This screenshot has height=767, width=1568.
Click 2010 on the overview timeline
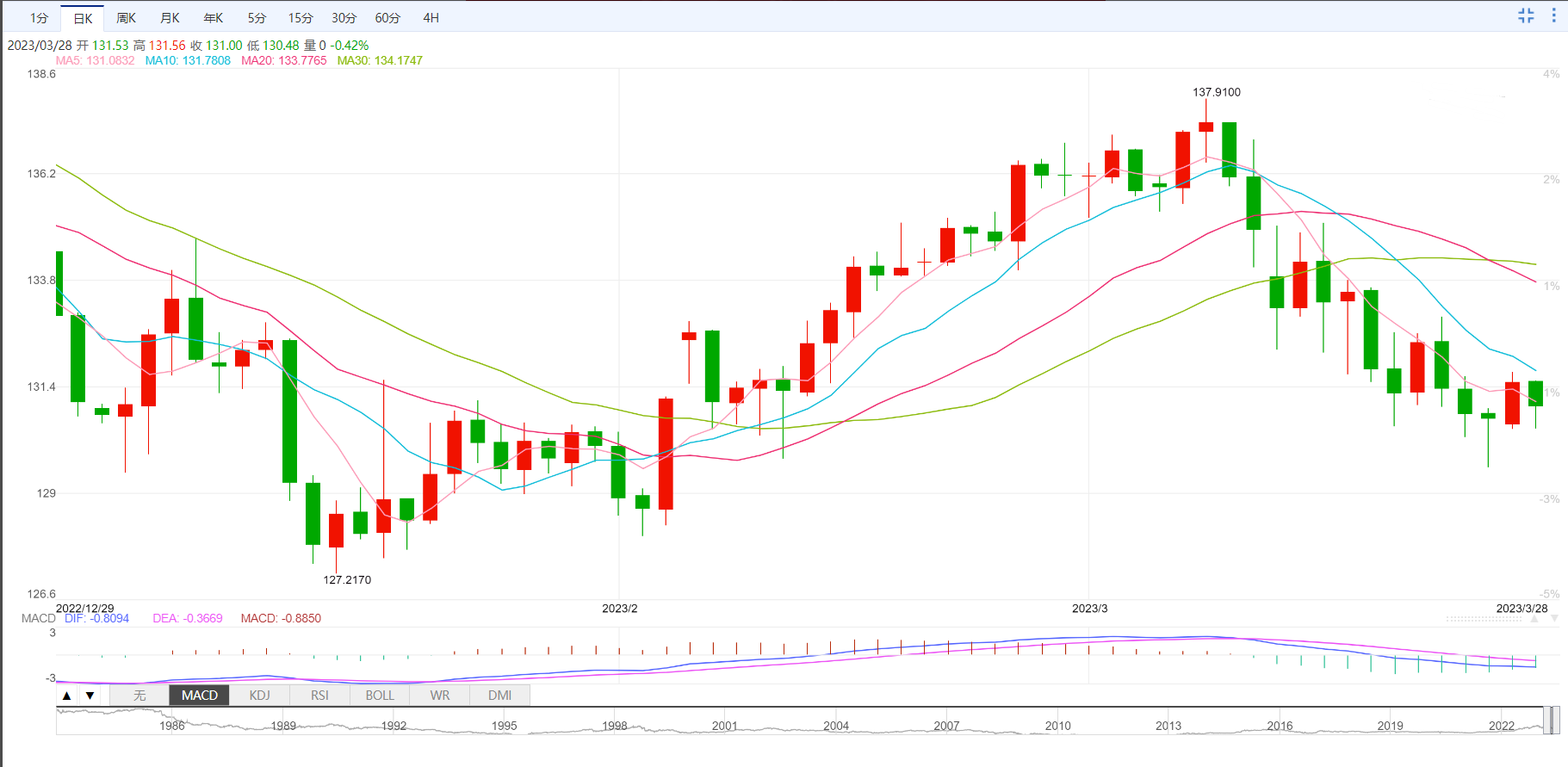(1057, 726)
